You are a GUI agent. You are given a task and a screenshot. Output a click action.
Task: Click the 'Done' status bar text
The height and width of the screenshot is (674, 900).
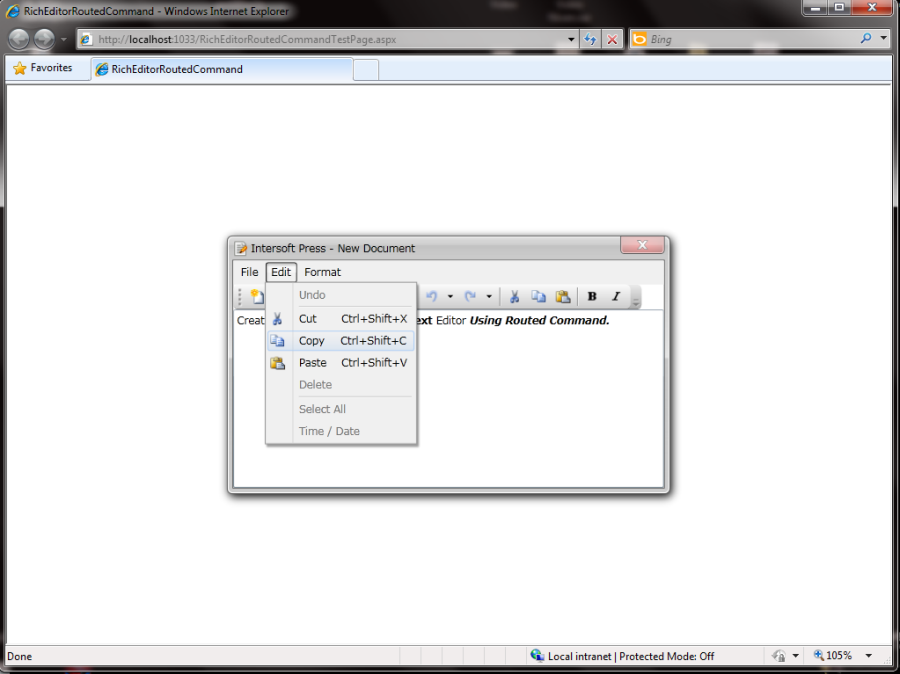(x=20, y=656)
